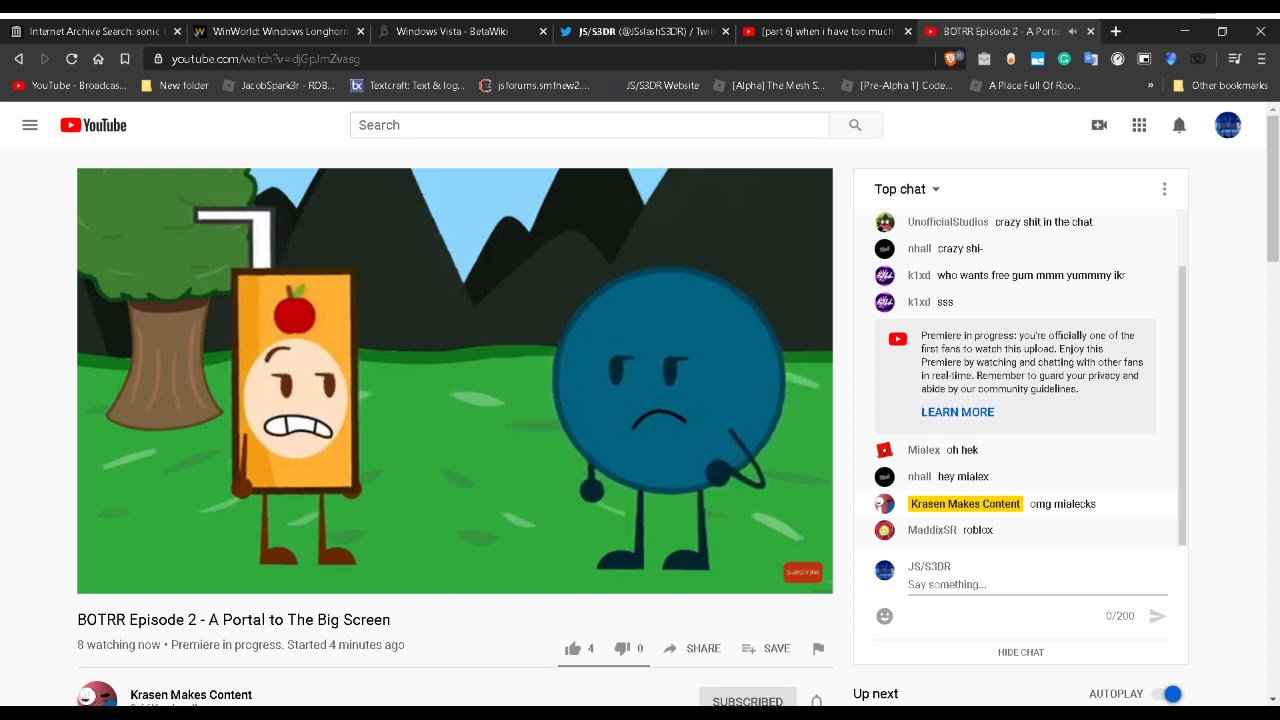Screen dimensions: 1280x720
Task: Bookmark this page in toolbar
Action: click(x=125, y=59)
